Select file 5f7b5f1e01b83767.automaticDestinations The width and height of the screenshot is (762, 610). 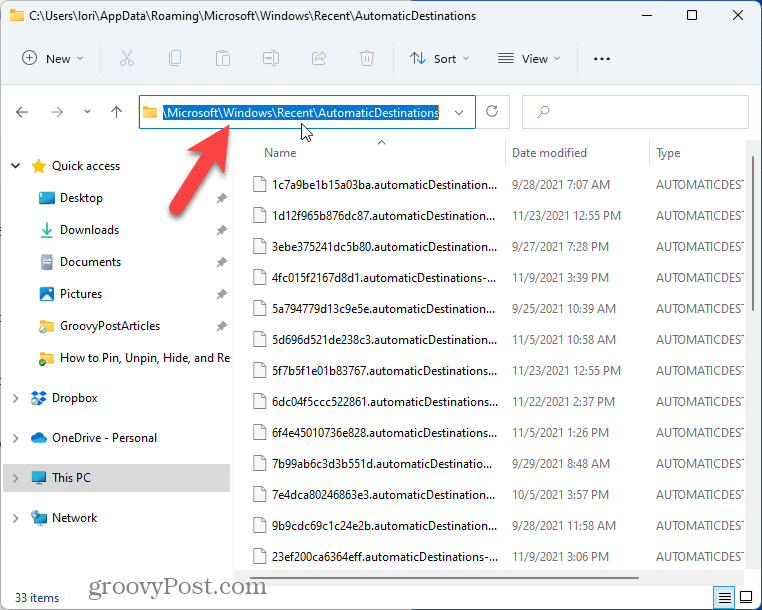click(384, 371)
